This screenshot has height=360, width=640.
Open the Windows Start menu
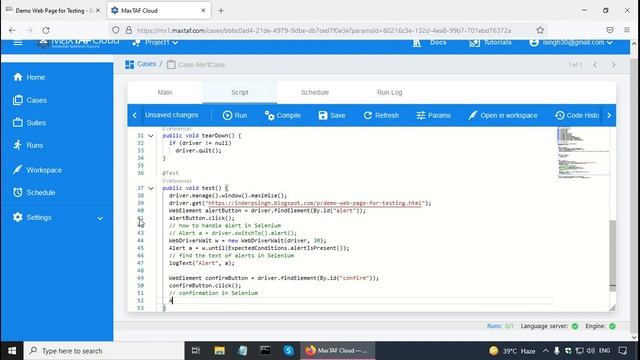(x=12, y=351)
